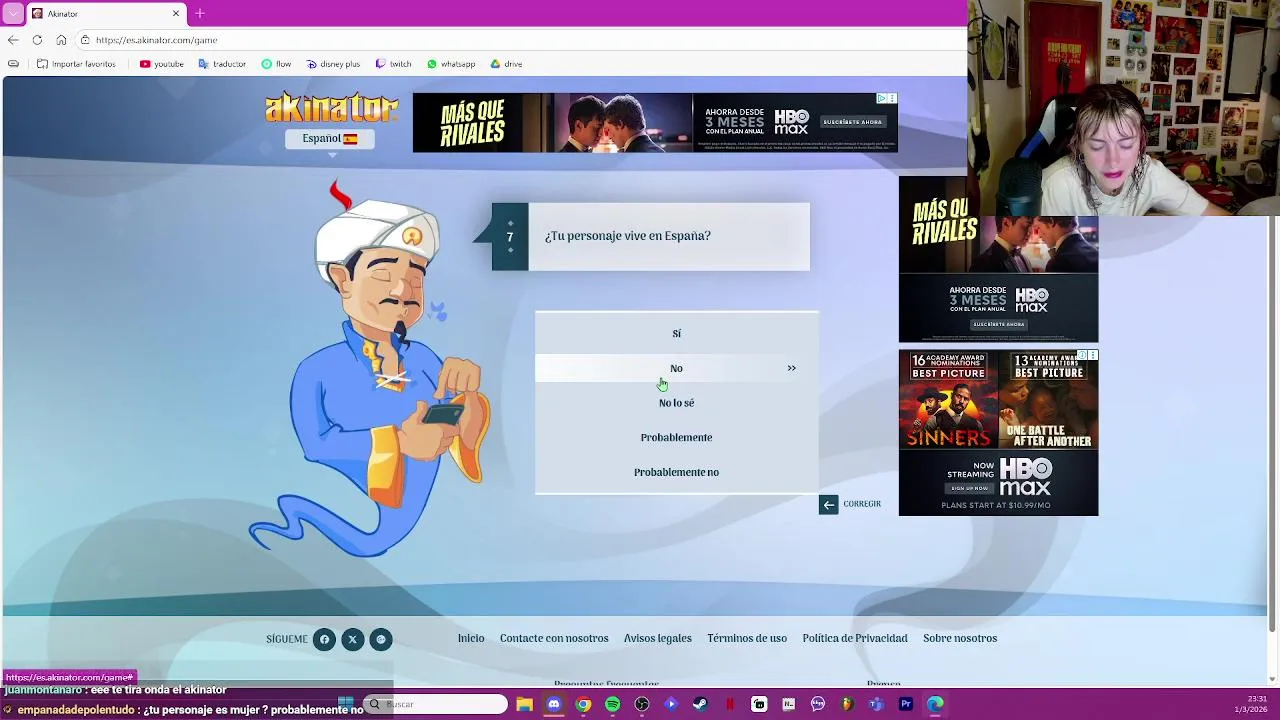1280x720 pixels.
Task: Go to Inicio footer link
Action: [x=471, y=638]
